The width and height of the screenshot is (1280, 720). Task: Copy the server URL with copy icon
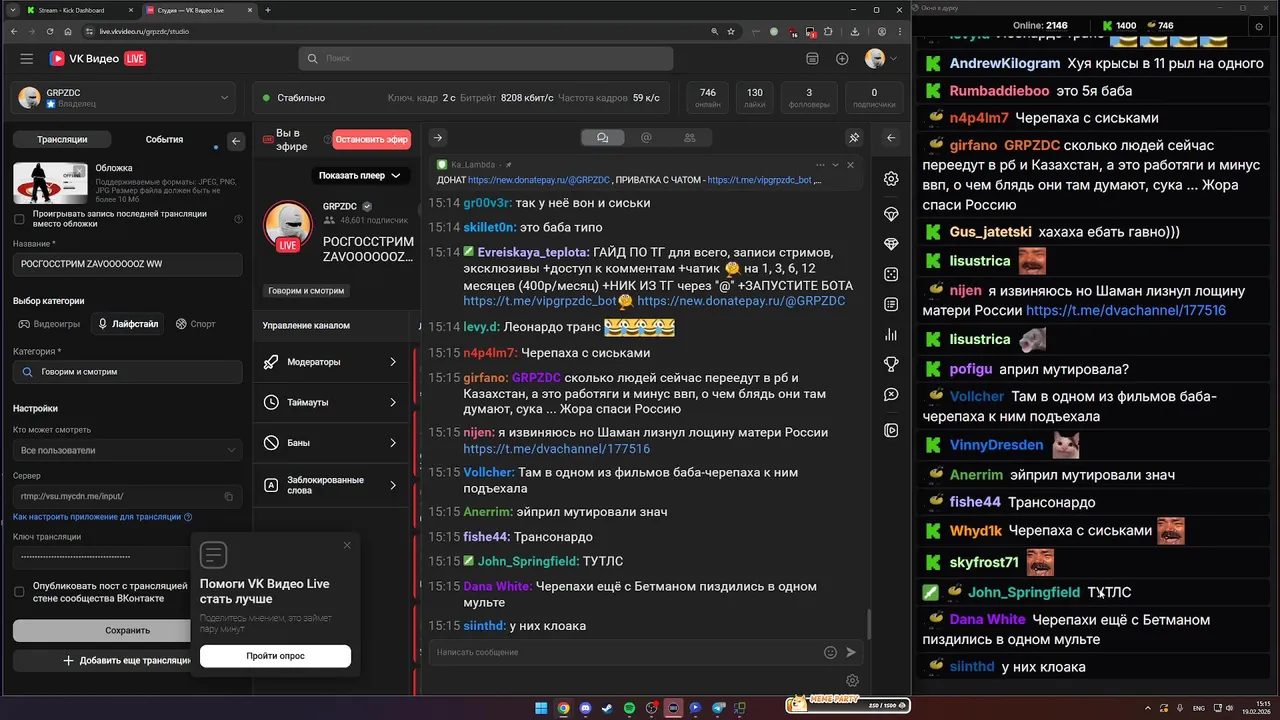coord(229,496)
